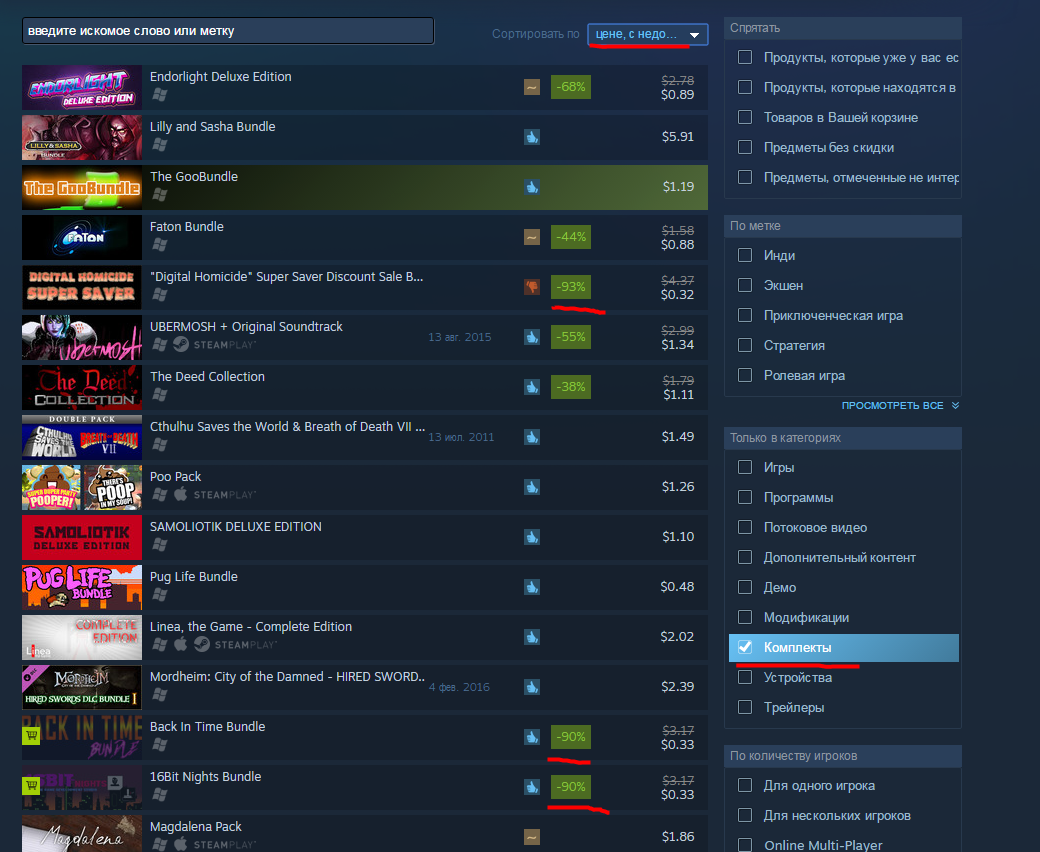Check 'Продукты, которые уже у вас' hide option

pos(745,57)
